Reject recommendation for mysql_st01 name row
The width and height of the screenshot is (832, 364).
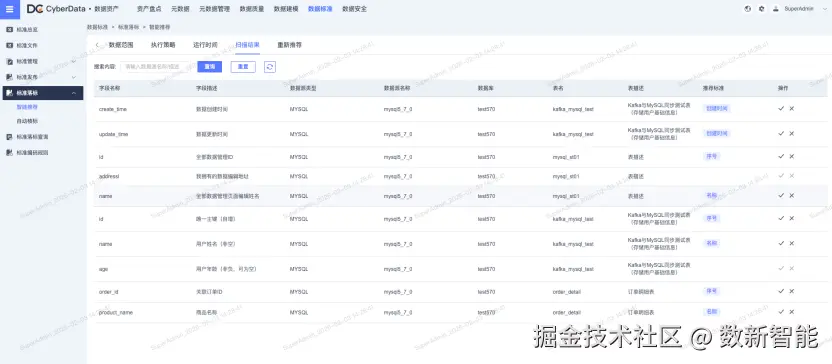point(792,195)
